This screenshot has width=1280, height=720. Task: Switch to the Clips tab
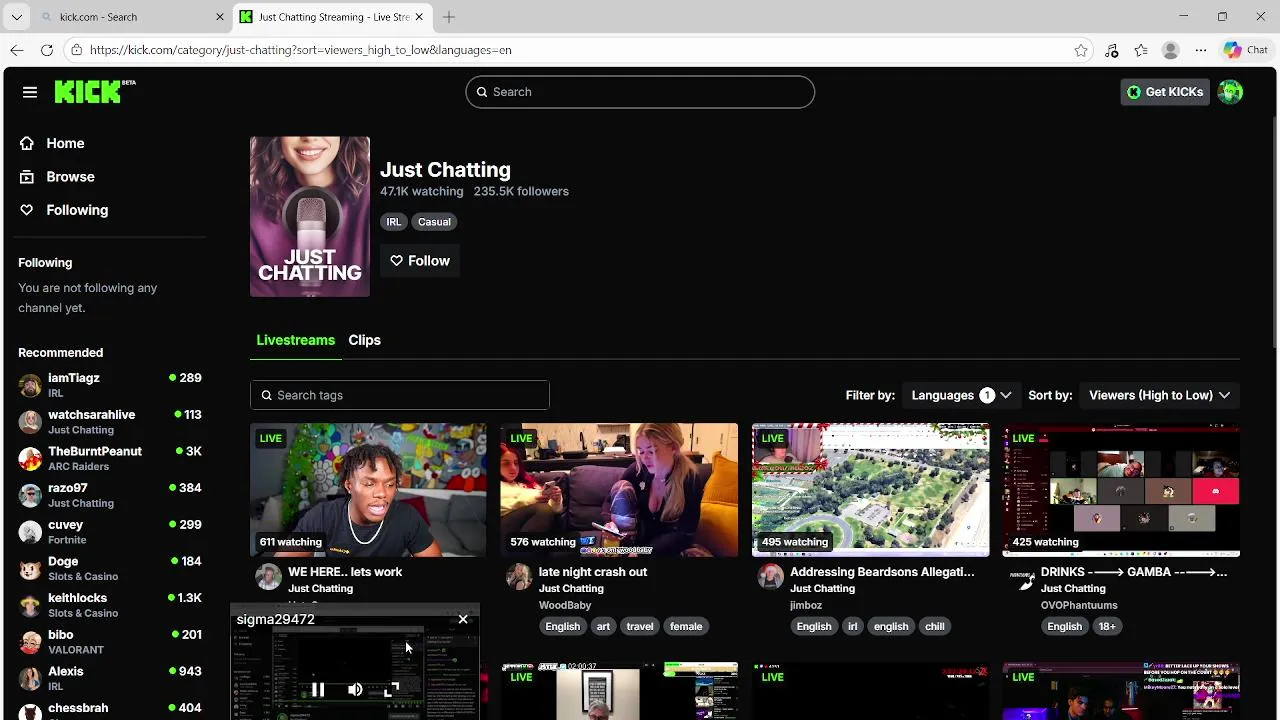click(364, 340)
